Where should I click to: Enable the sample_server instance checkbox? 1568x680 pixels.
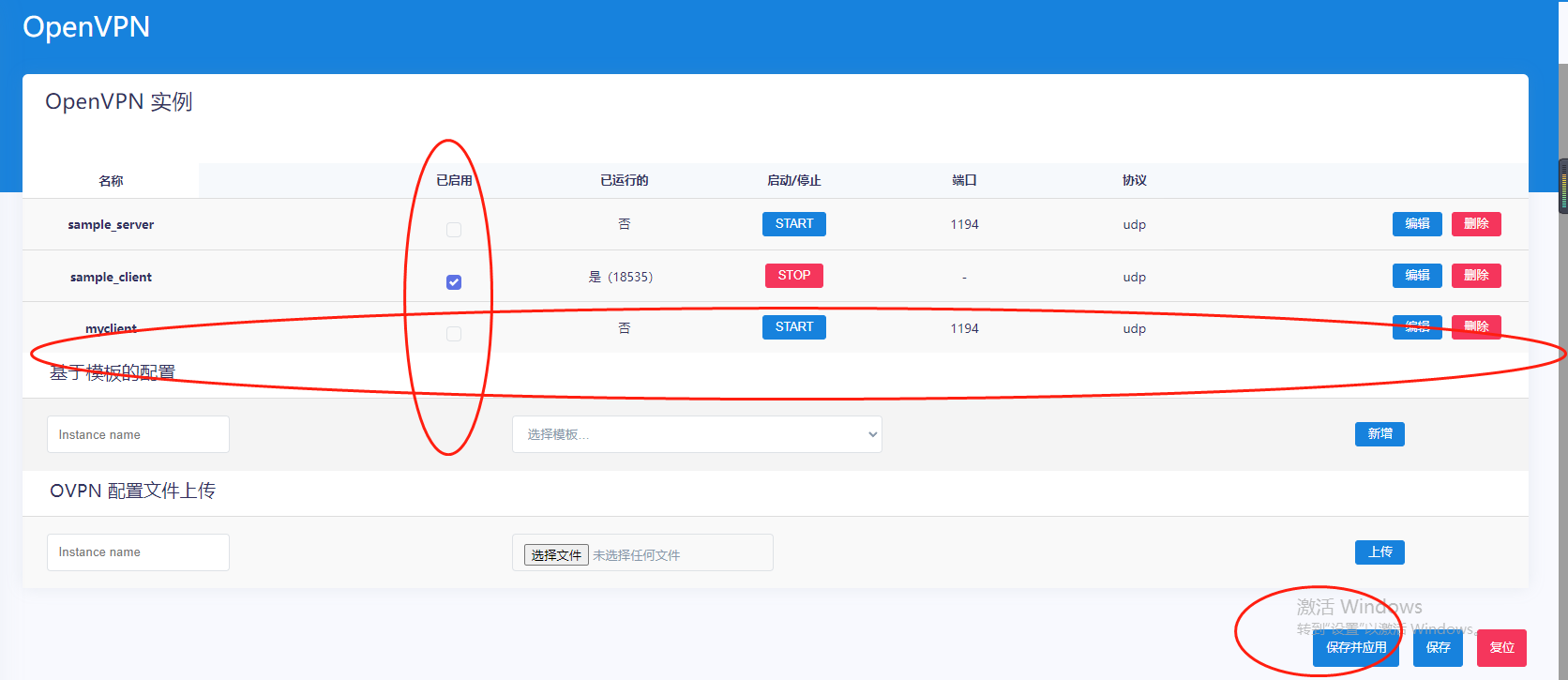[x=454, y=230]
